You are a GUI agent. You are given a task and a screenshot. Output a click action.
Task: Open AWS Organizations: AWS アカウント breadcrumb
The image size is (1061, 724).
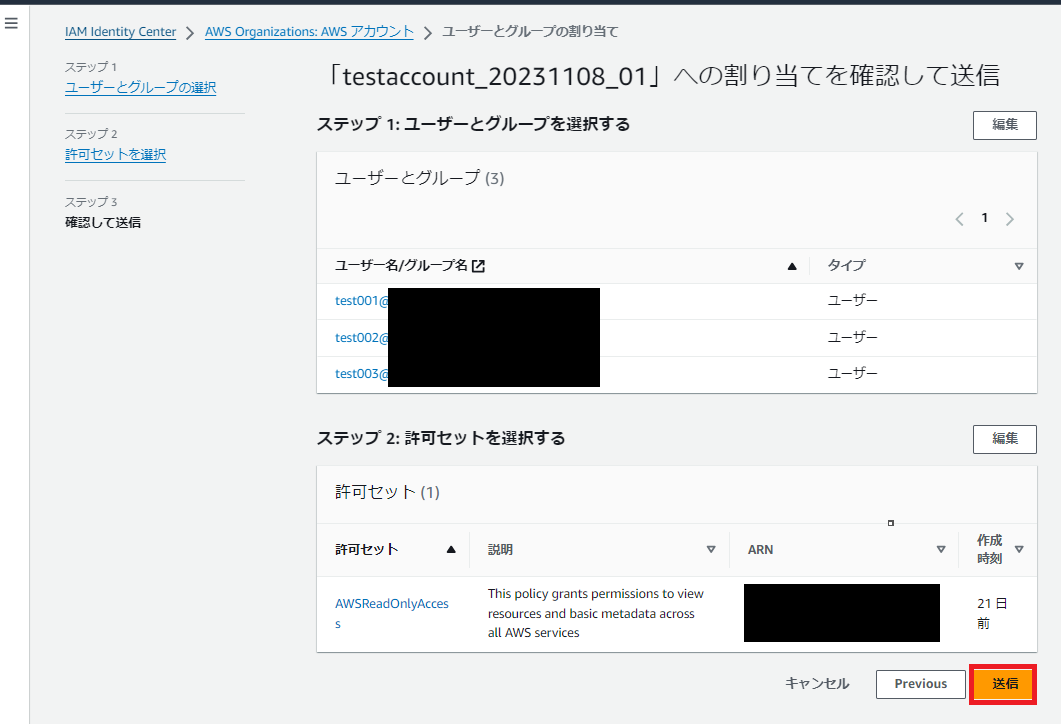(x=309, y=32)
